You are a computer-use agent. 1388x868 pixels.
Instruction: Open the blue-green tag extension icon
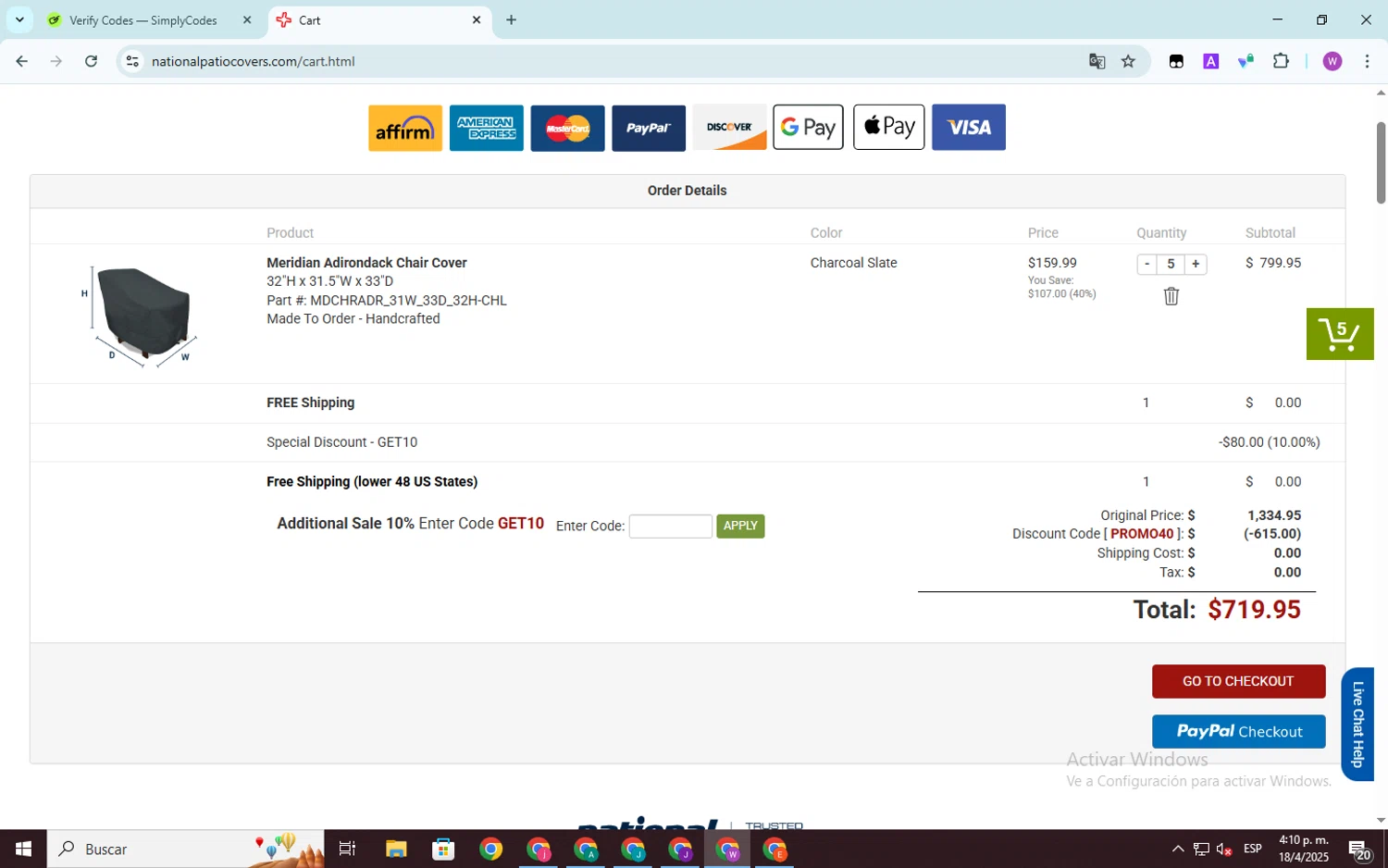[1245, 61]
